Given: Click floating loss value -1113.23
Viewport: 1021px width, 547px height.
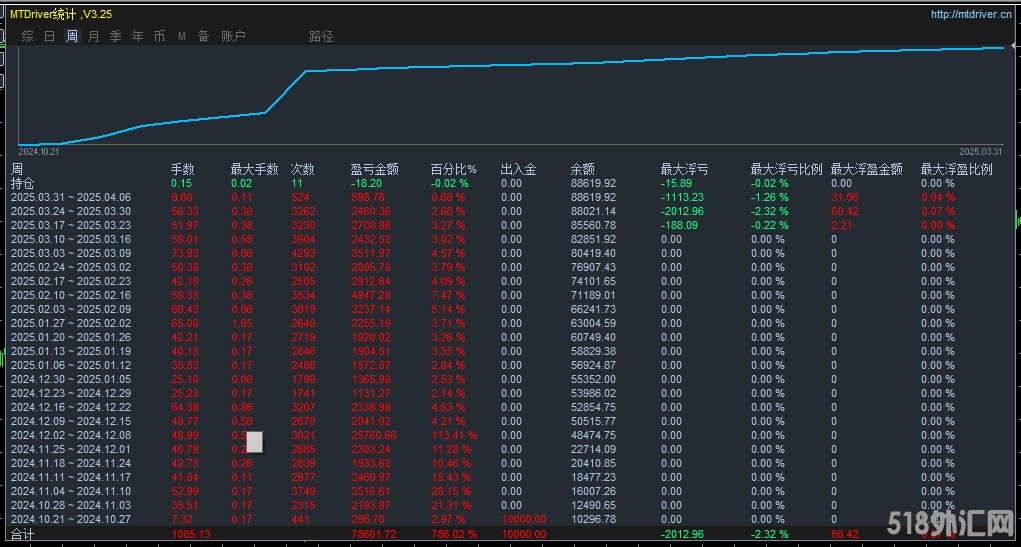Looking at the screenshot, I should tap(682, 197).
